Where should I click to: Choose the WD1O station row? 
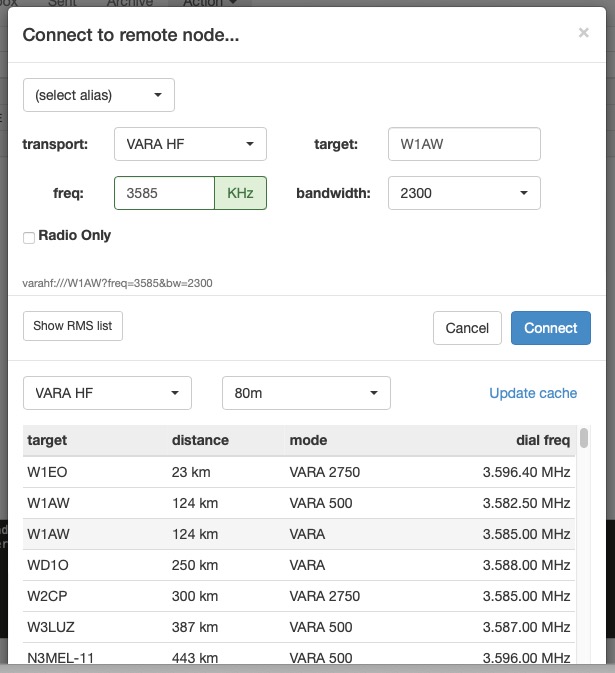click(300, 565)
